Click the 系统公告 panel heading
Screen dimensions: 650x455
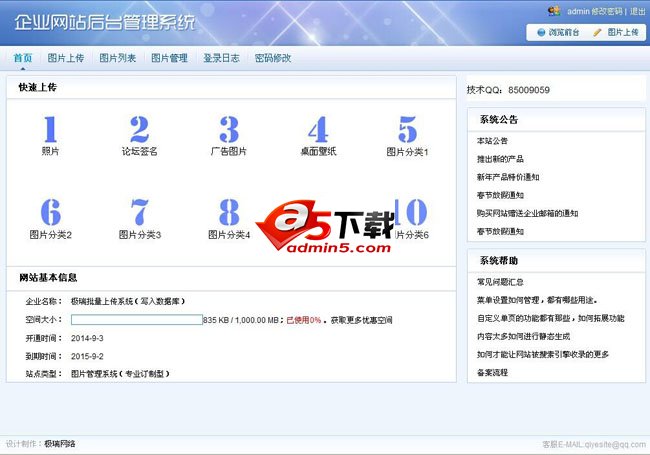499,120
